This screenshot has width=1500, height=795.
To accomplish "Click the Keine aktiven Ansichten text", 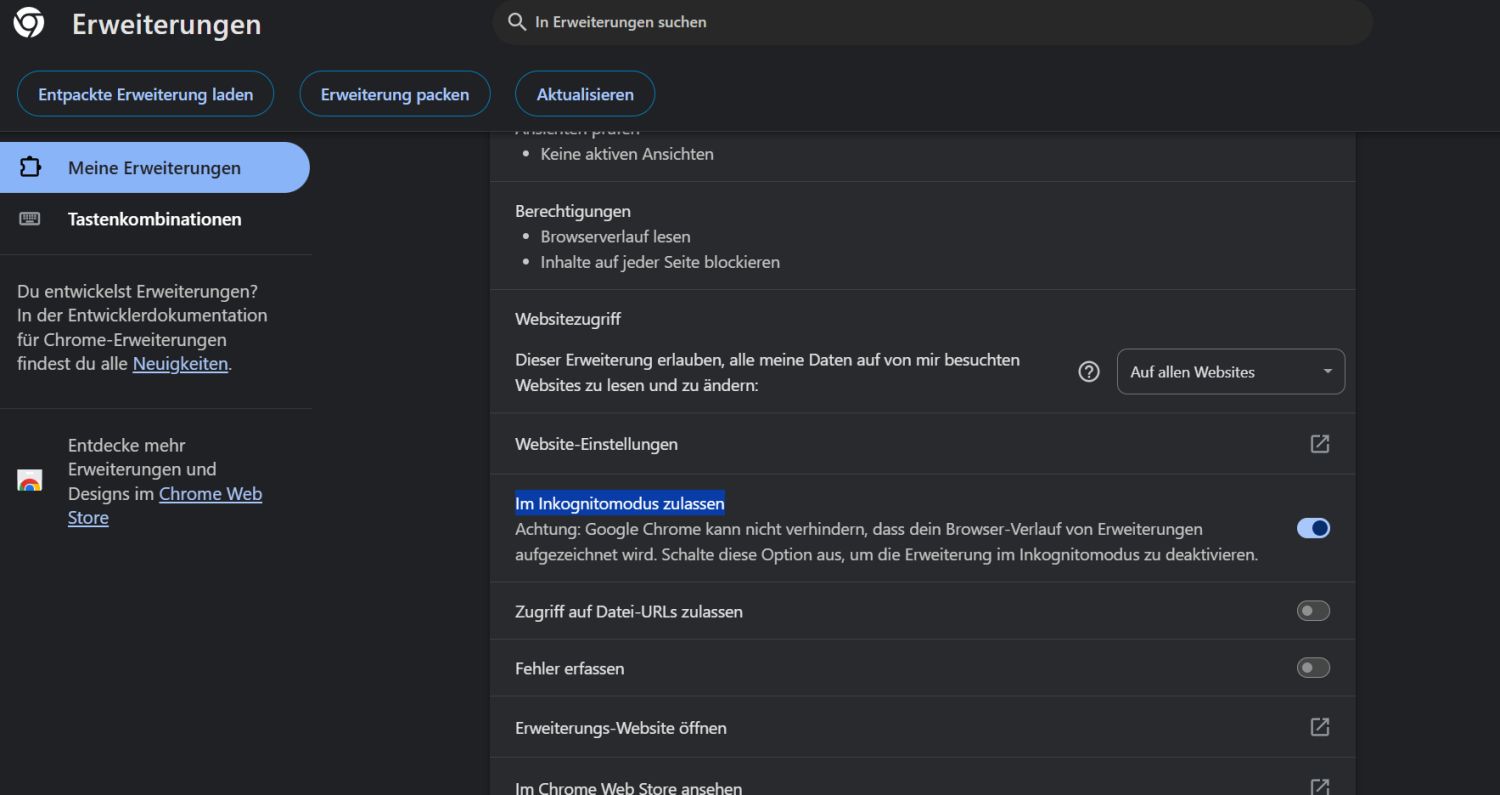I will pos(627,154).
